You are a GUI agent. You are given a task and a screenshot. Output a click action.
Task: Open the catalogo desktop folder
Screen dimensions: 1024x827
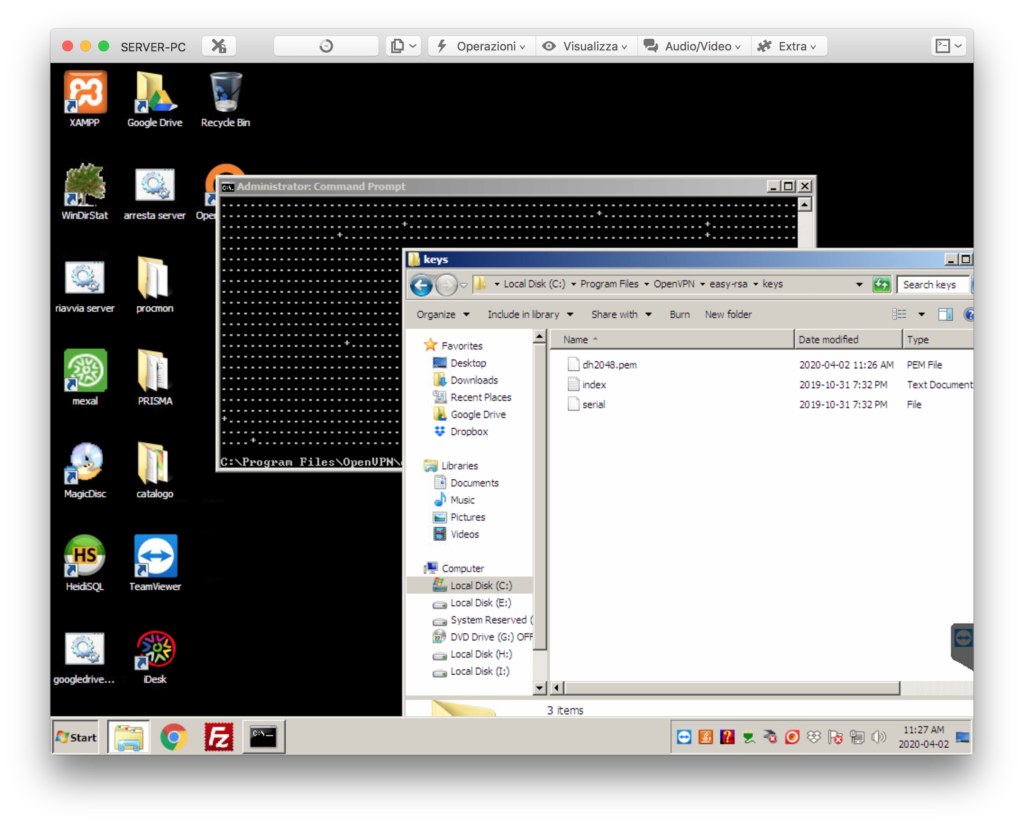click(155, 470)
